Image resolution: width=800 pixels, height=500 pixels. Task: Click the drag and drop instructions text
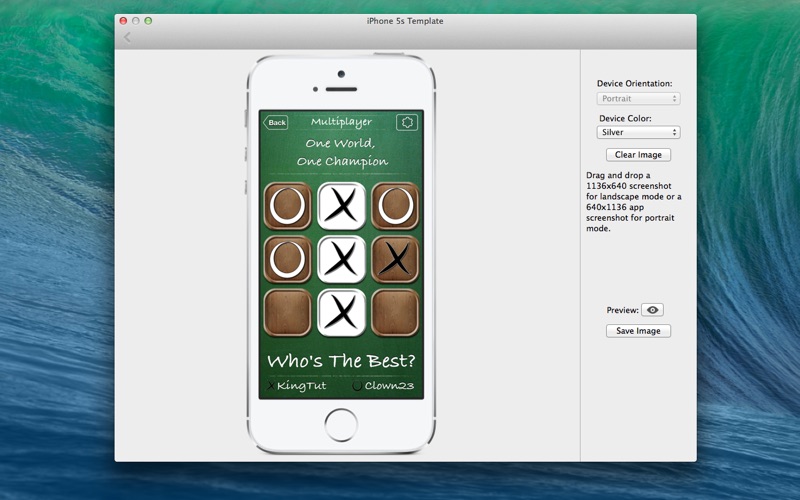coord(634,202)
